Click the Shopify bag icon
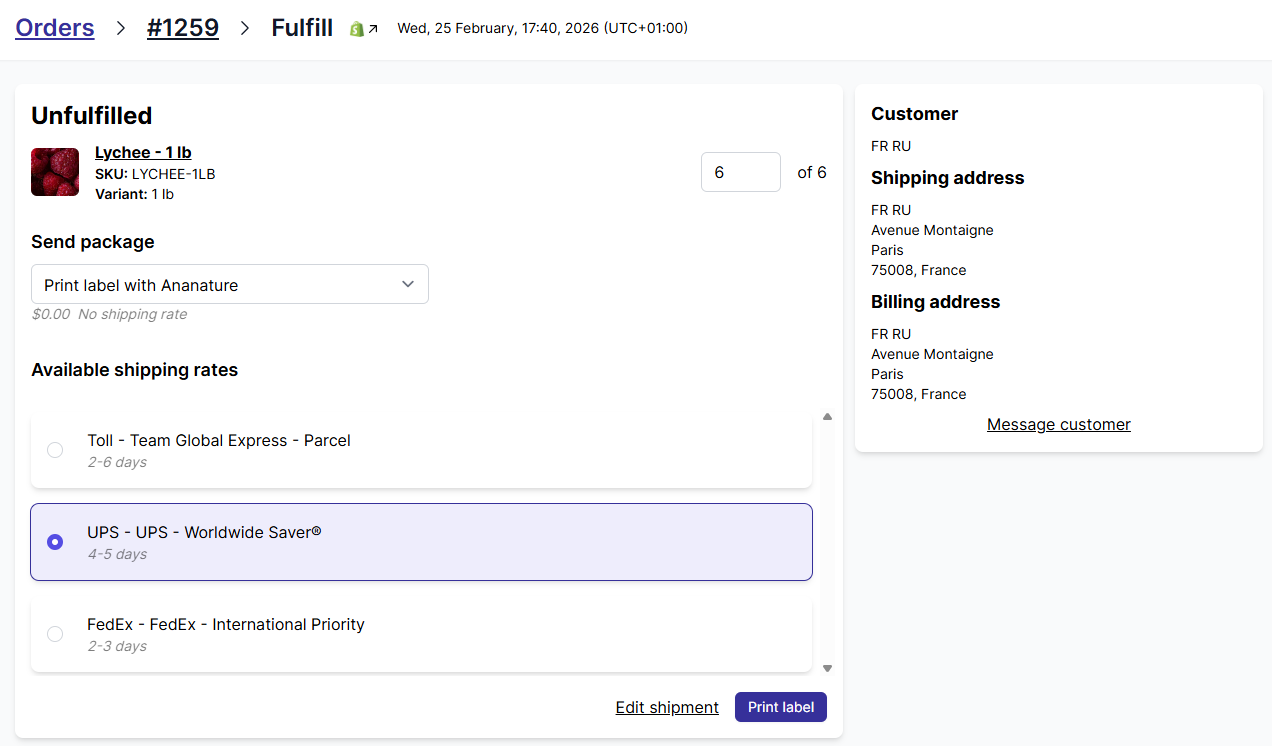Image resolution: width=1272 pixels, height=746 pixels. point(356,29)
